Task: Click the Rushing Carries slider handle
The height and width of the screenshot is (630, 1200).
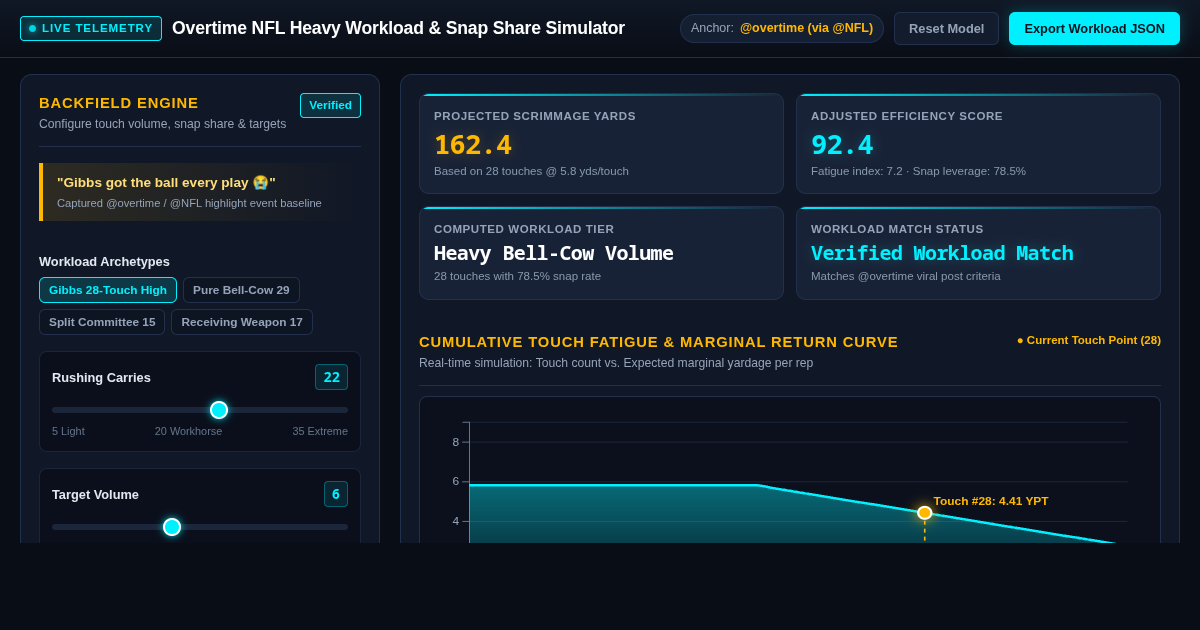Action: [219, 410]
